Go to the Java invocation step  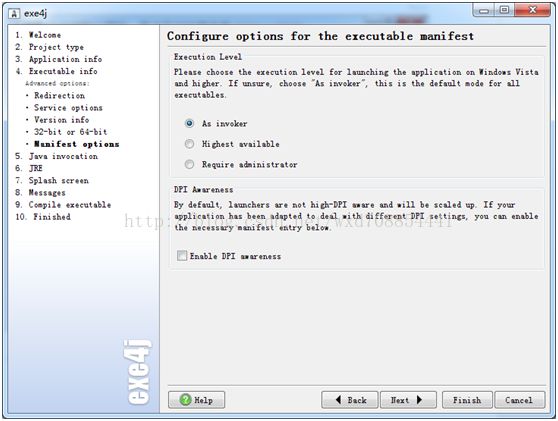[x=63, y=156]
